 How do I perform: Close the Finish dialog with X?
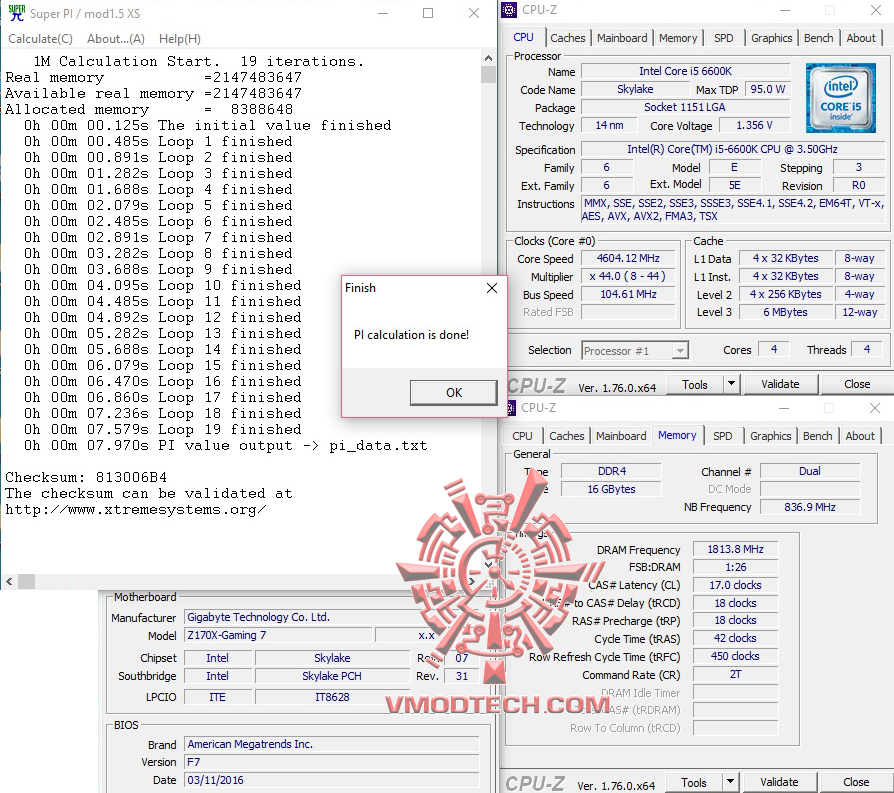[x=491, y=288]
